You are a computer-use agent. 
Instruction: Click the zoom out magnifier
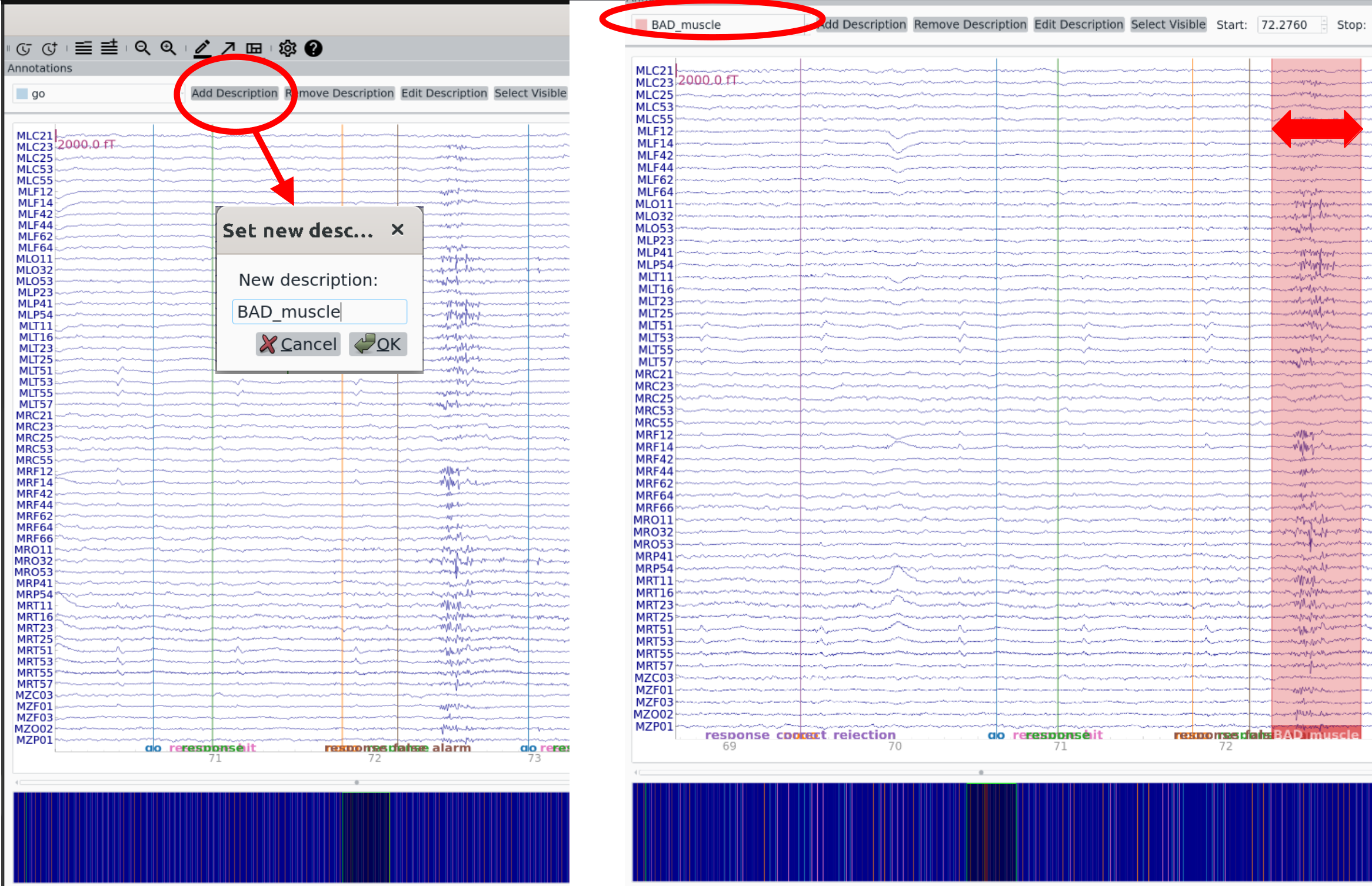click(x=142, y=48)
